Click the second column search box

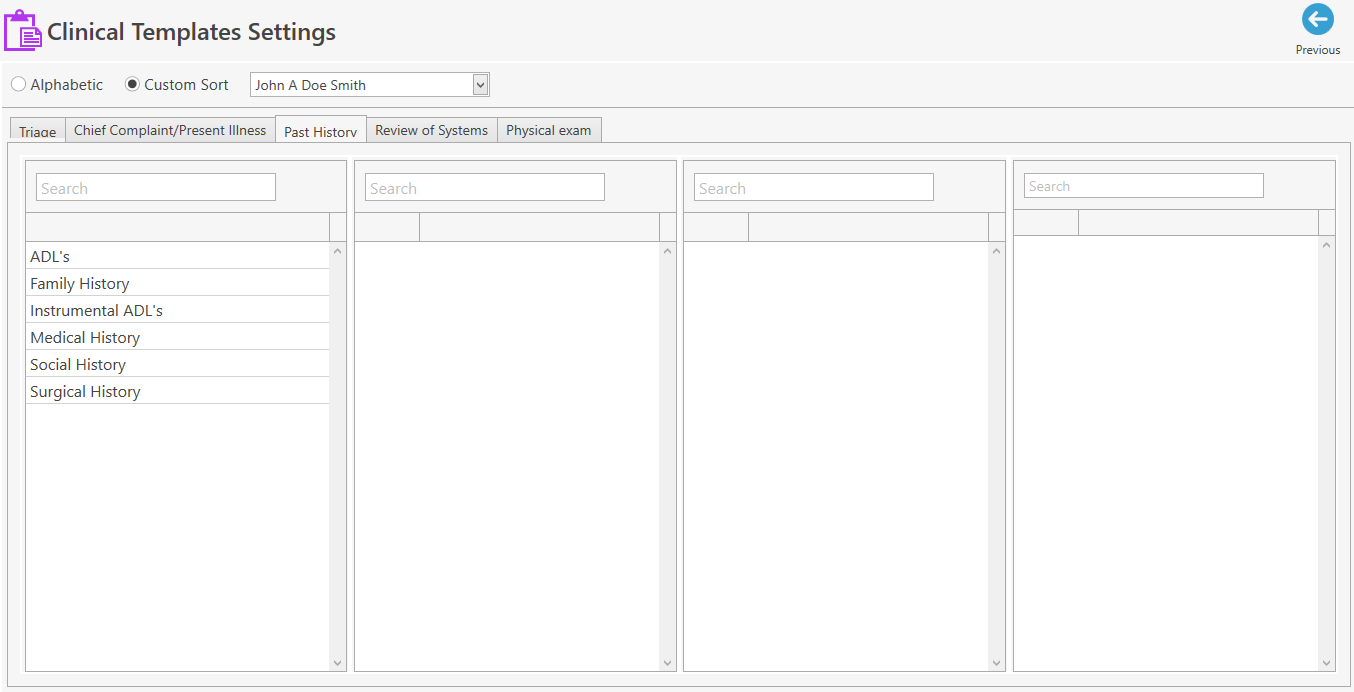click(484, 187)
